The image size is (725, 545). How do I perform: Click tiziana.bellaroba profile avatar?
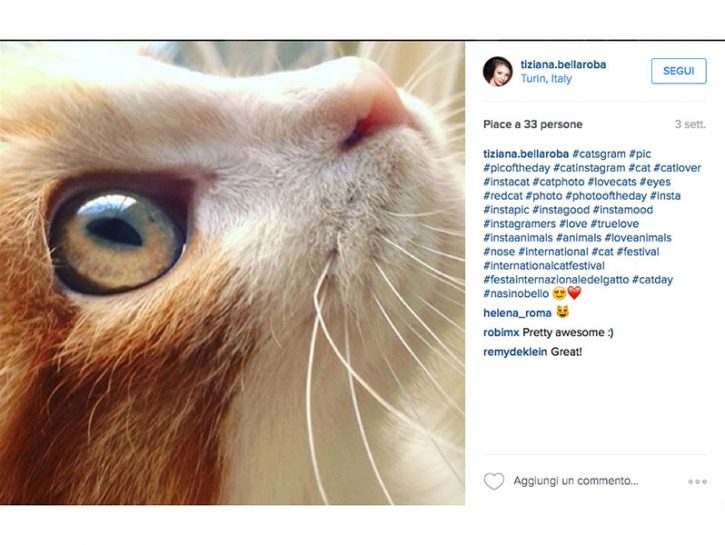(498, 71)
